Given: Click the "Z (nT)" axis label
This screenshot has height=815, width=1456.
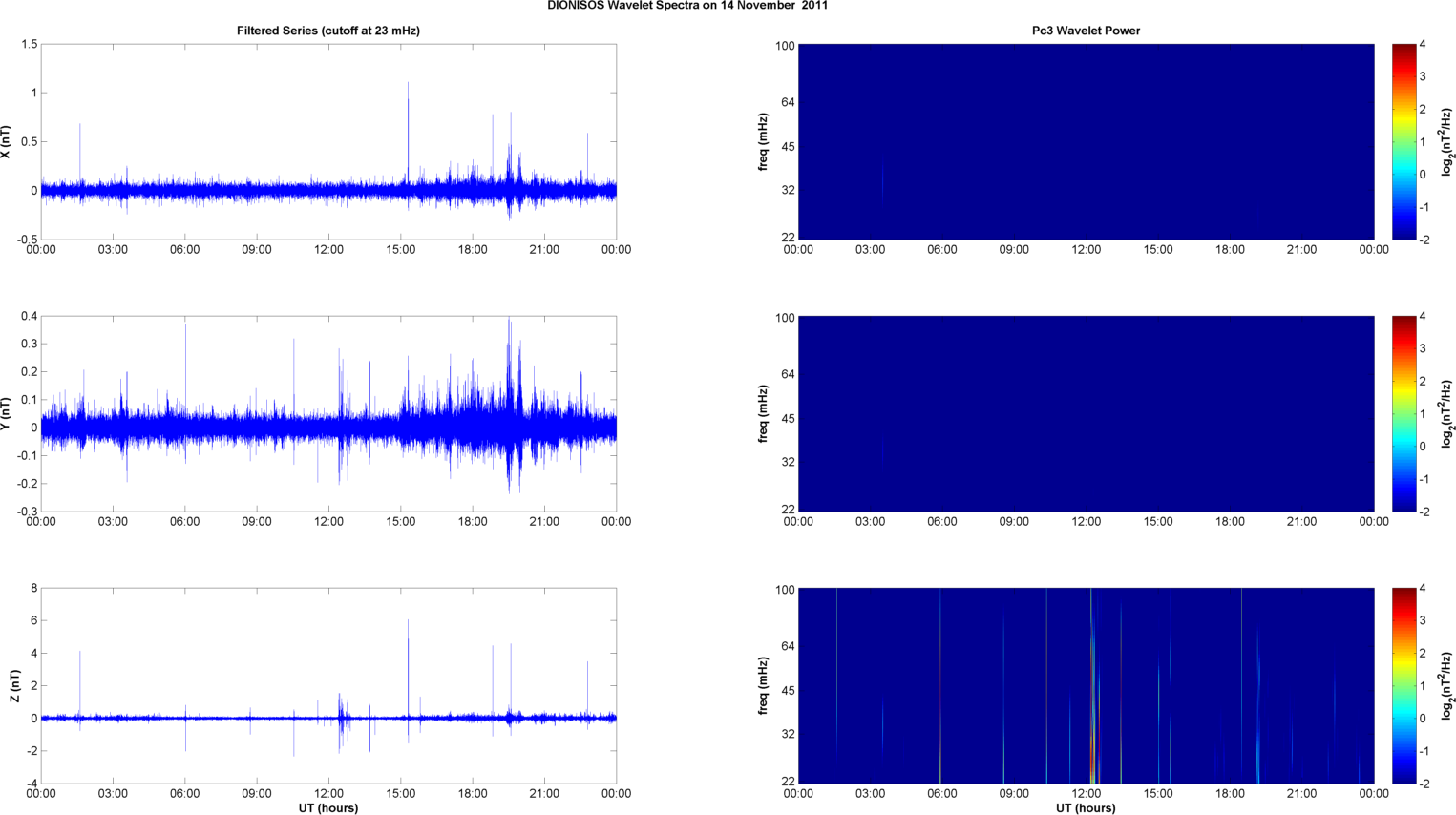Looking at the screenshot, I should (x=14, y=686).
